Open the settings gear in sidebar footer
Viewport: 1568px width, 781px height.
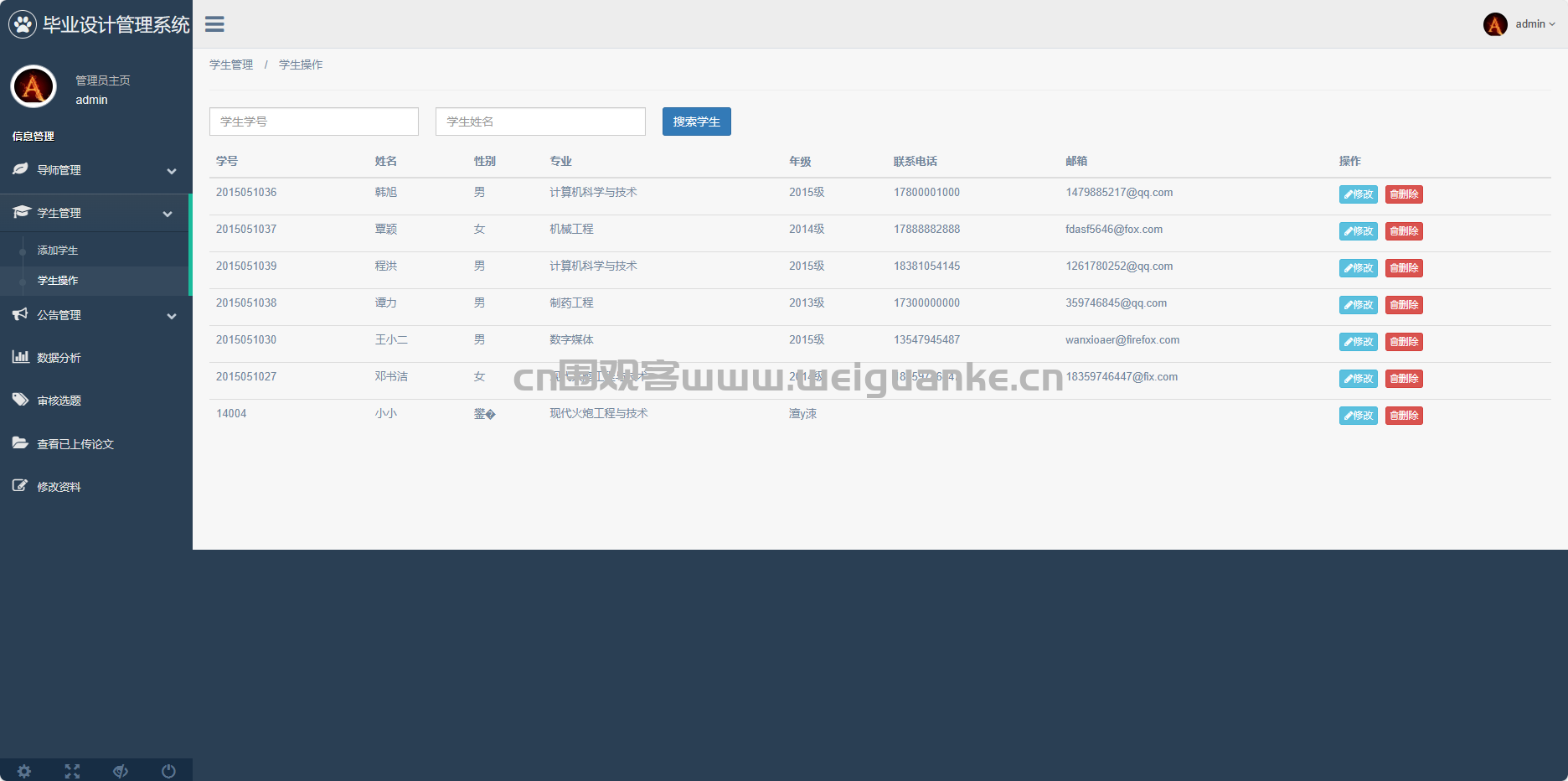(x=24, y=771)
